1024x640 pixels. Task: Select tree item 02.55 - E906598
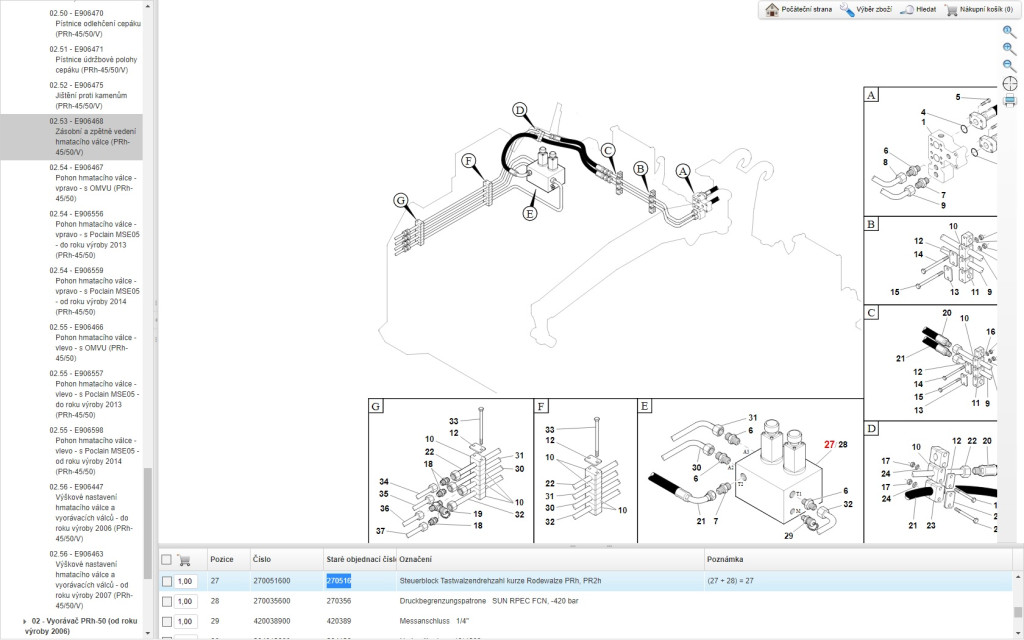(95, 451)
